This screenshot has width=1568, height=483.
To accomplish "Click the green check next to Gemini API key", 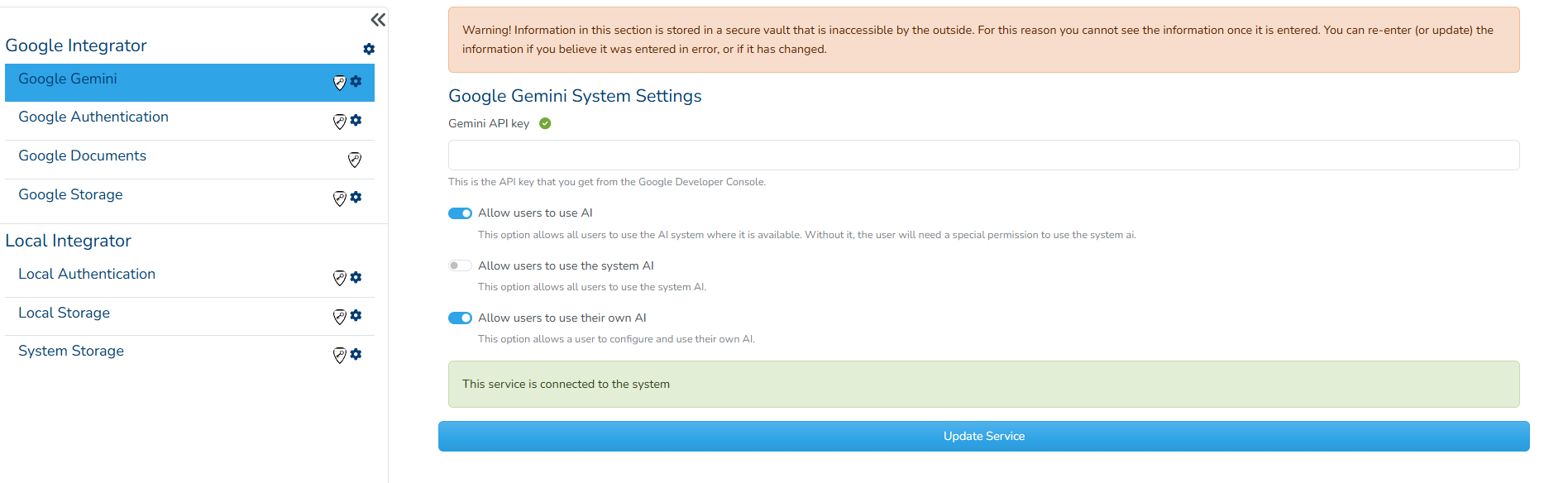I will click(x=545, y=123).
